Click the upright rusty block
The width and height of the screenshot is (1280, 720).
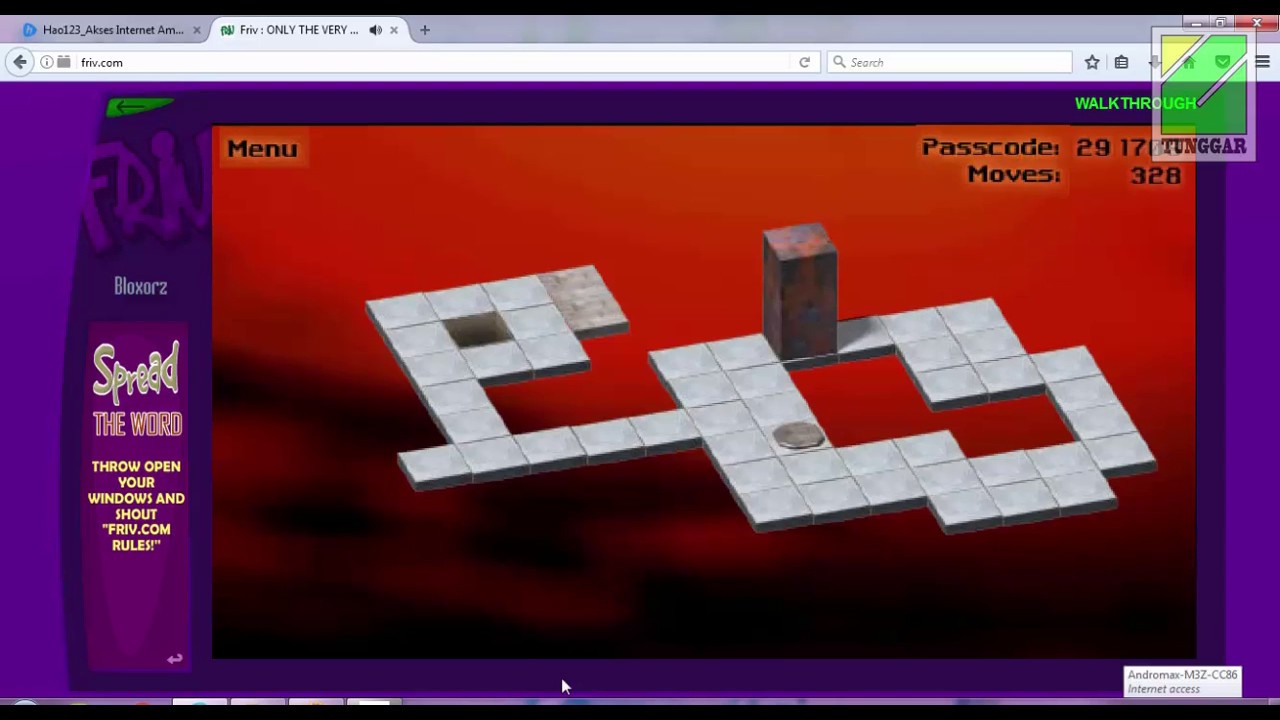800,290
